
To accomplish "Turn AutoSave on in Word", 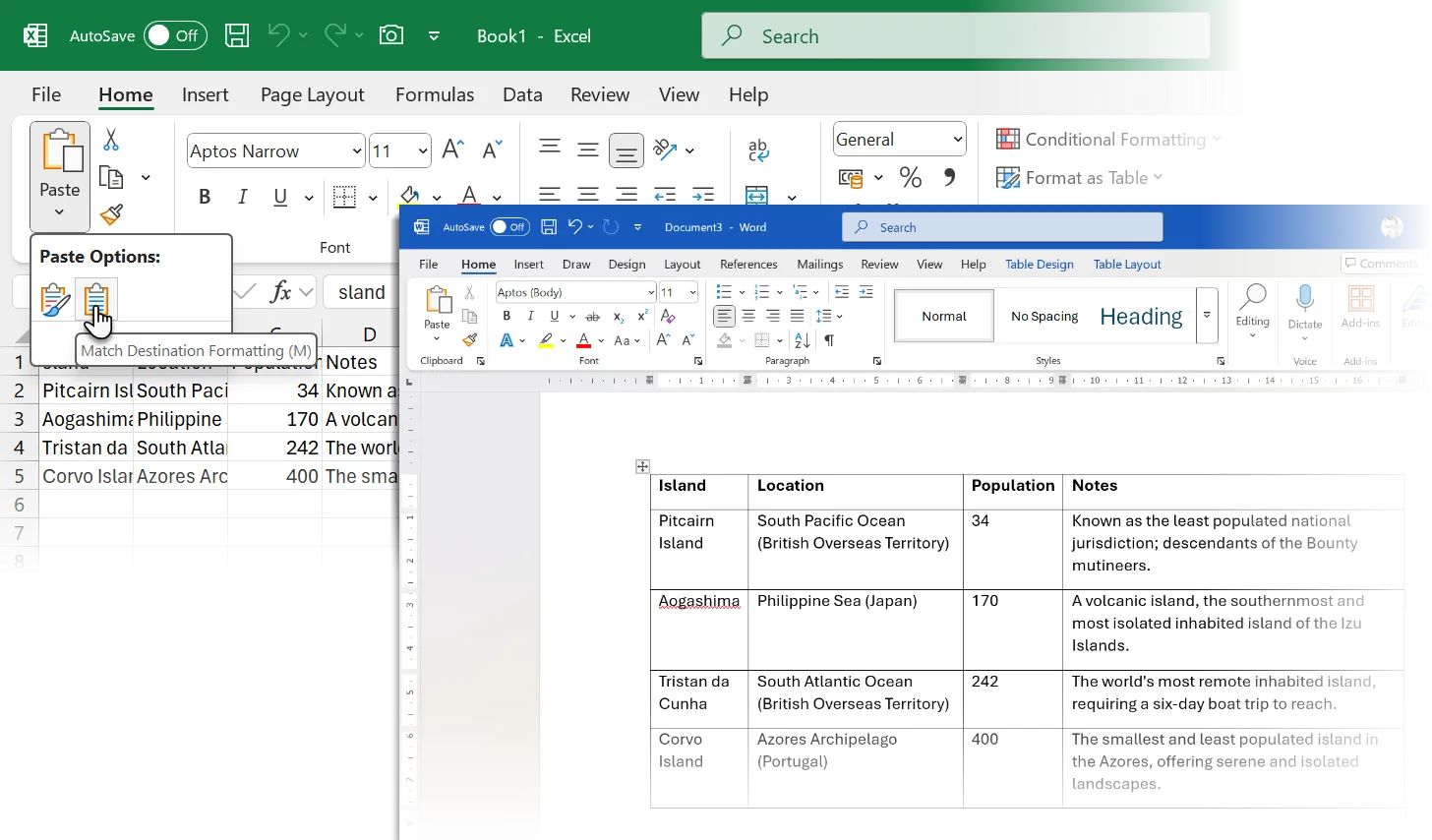I will coord(510,227).
